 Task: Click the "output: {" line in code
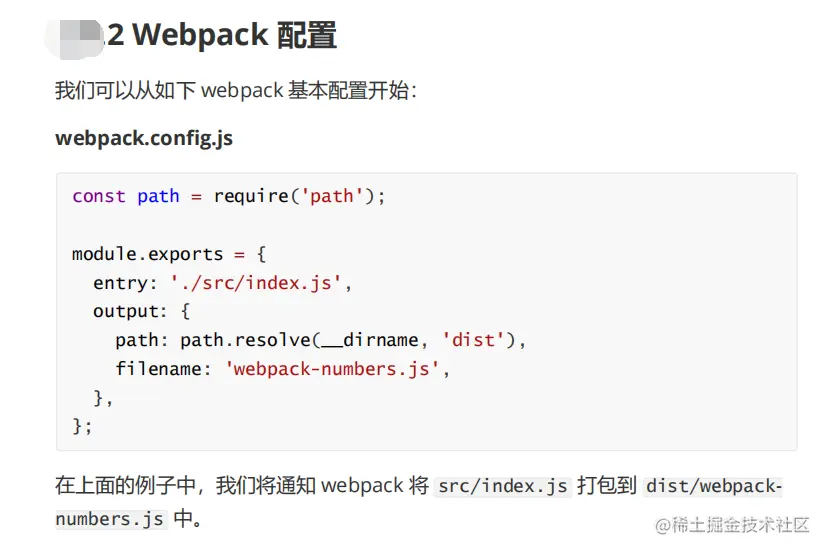pos(141,311)
